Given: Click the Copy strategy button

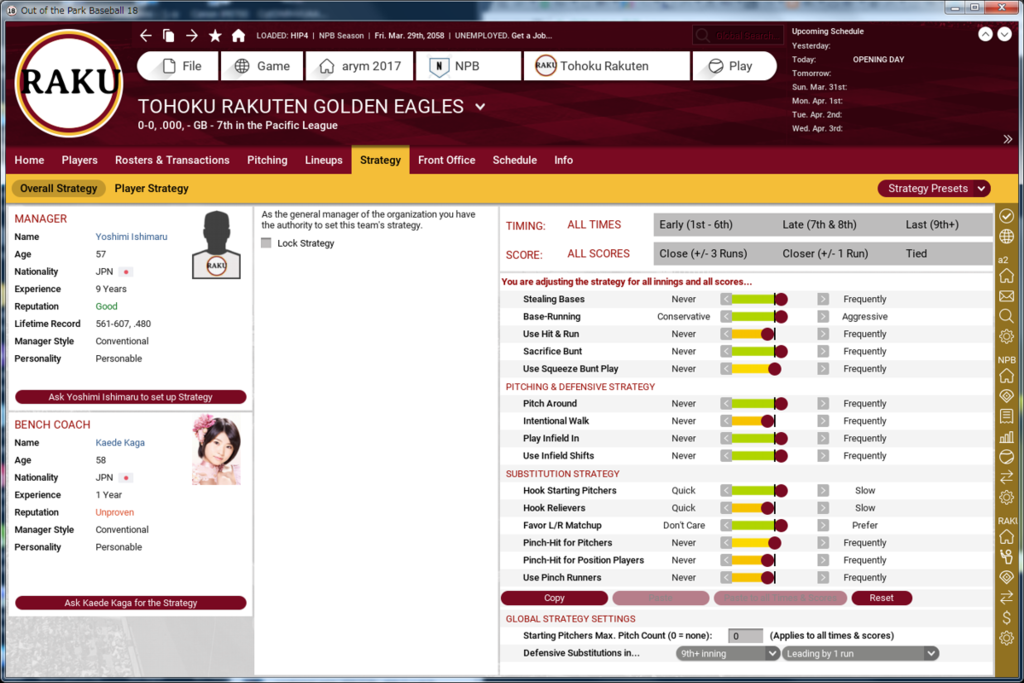Looking at the screenshot, I should (554, 597).
